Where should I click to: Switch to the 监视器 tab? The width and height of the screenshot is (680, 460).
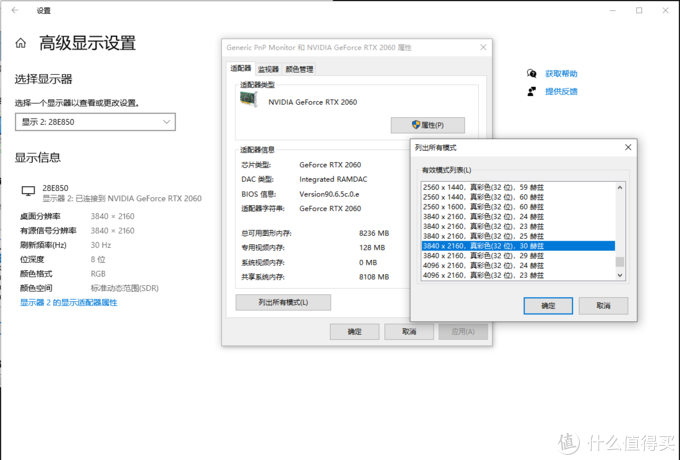268,69
